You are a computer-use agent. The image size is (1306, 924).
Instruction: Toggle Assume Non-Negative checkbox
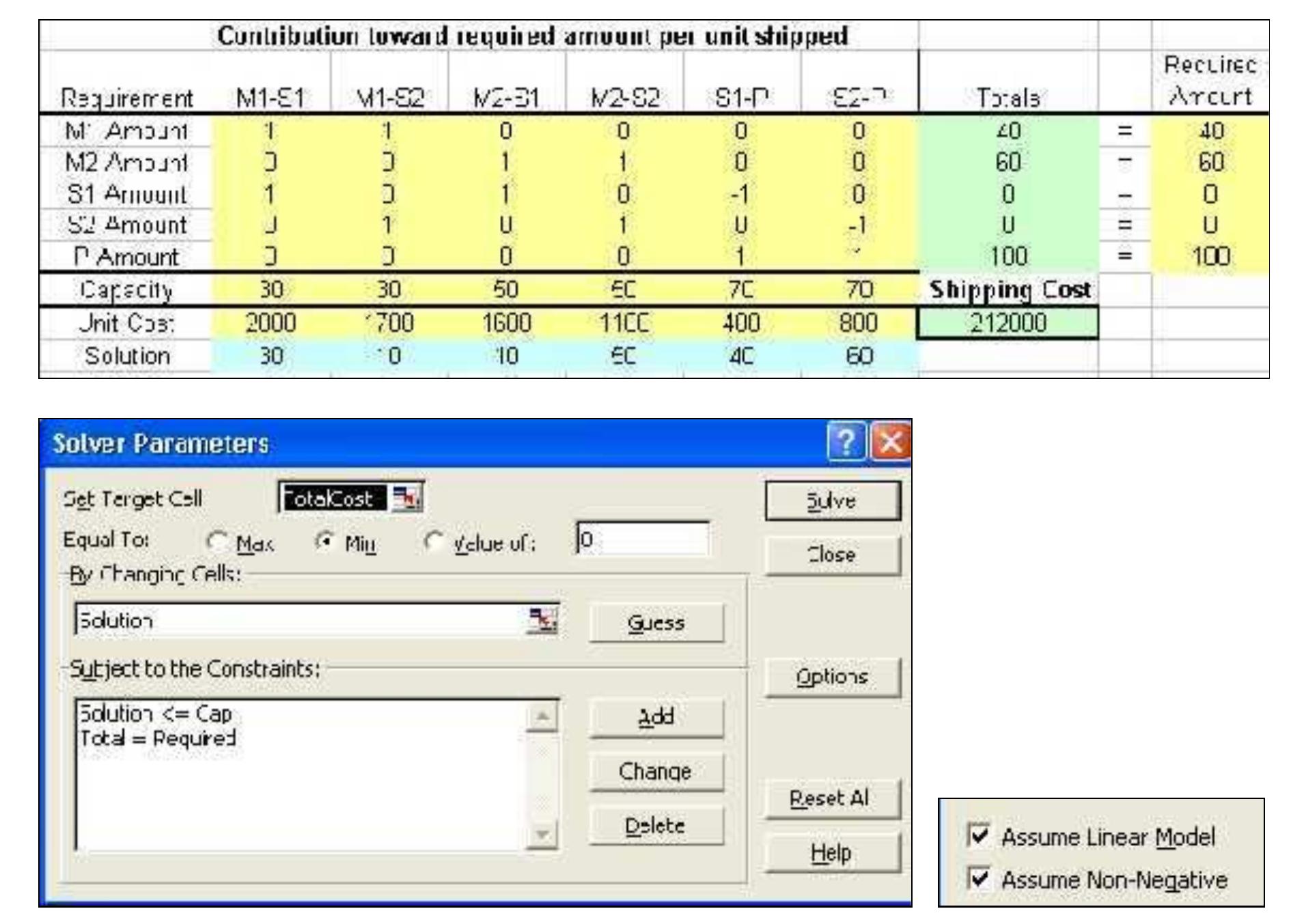point(979,878)
